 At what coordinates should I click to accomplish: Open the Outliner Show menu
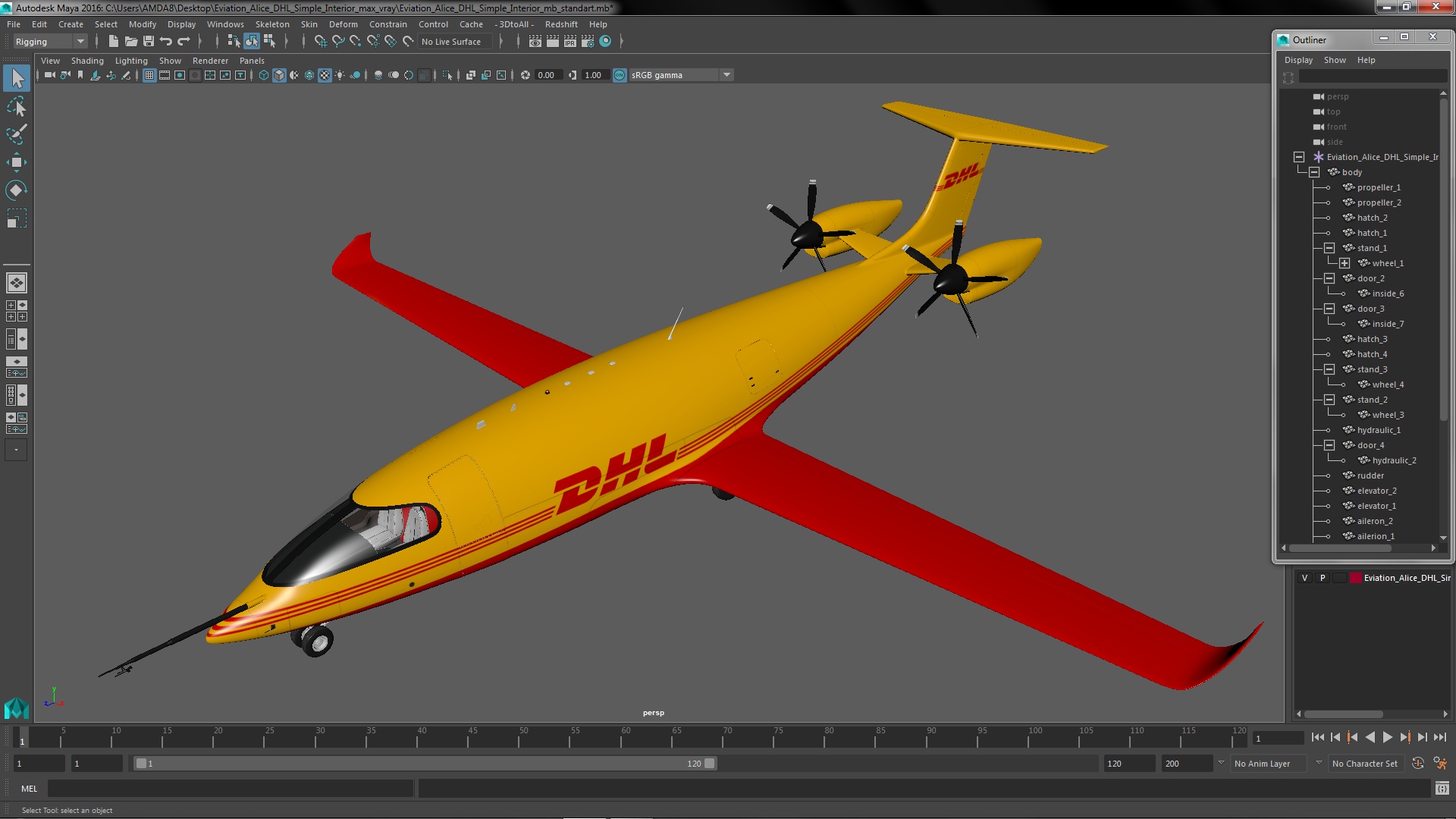click(x=1335, y=60)
